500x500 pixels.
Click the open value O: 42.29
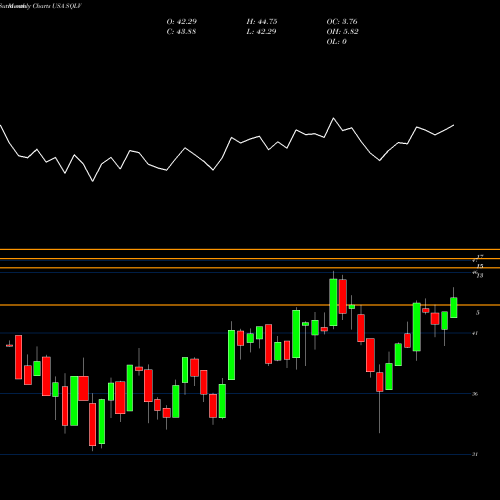[182, 22]
